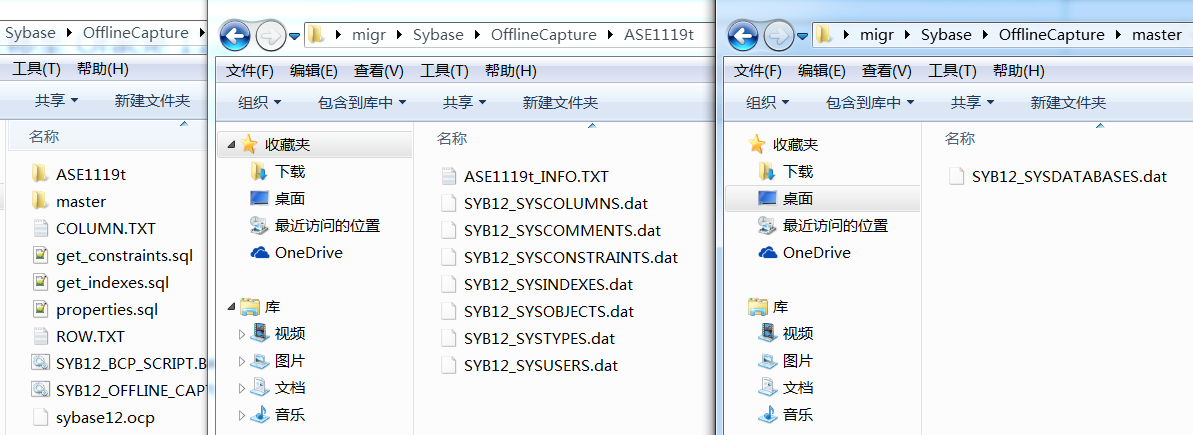Collapse 收藏夹 tree in ASE1119t window
The width and height of the screenshot is (1193, 435).
click(231, 144)
